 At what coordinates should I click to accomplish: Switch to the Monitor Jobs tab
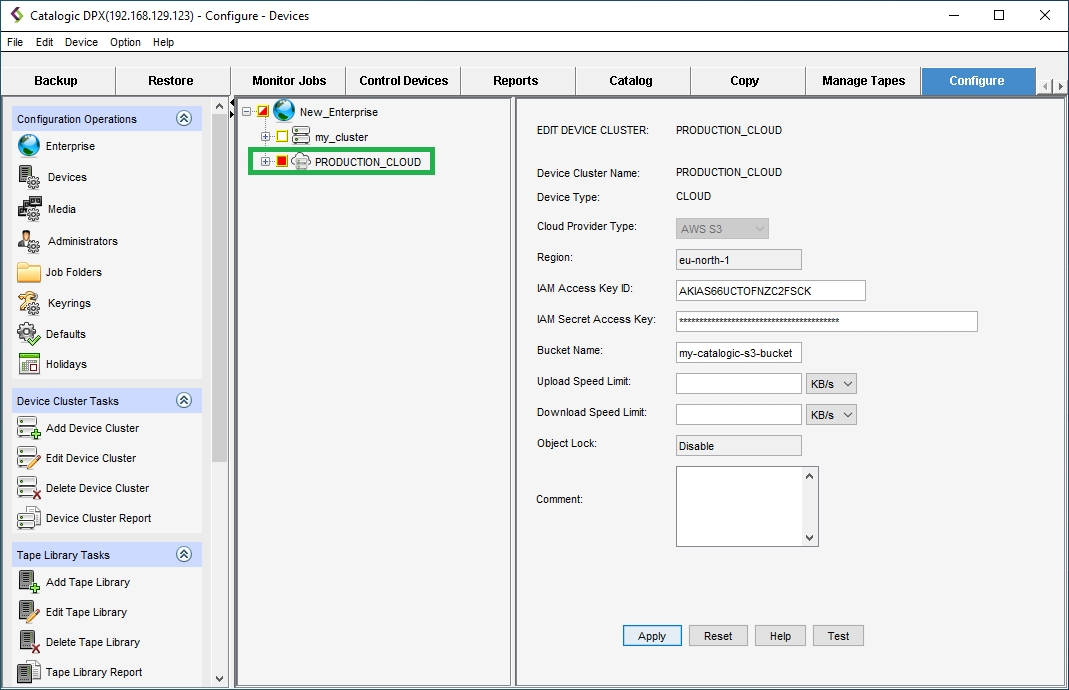(x=288, y=81)
